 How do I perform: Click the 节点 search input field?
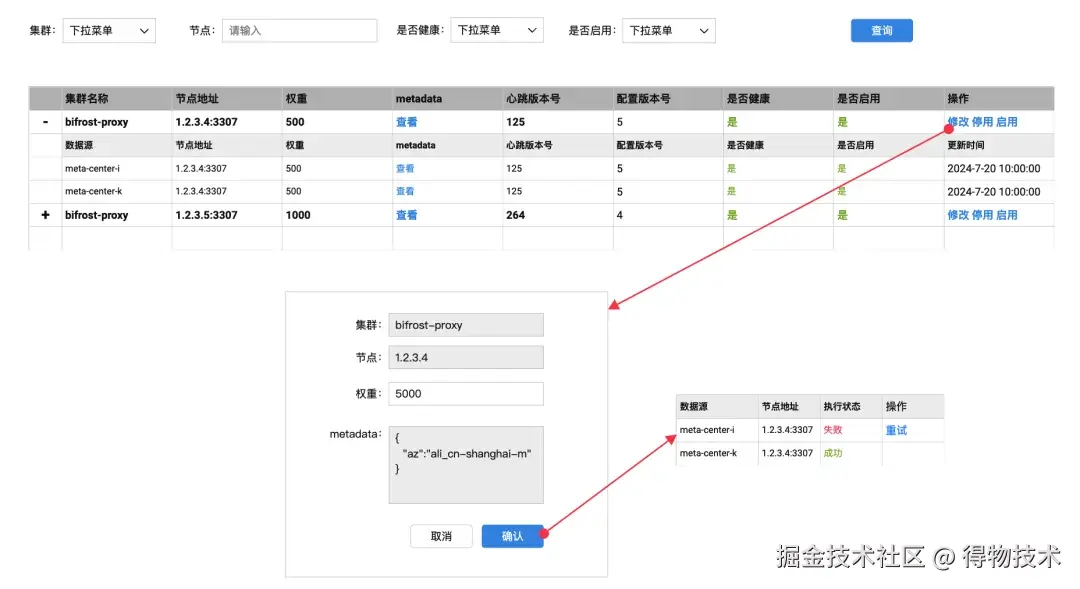coord(299,30)
